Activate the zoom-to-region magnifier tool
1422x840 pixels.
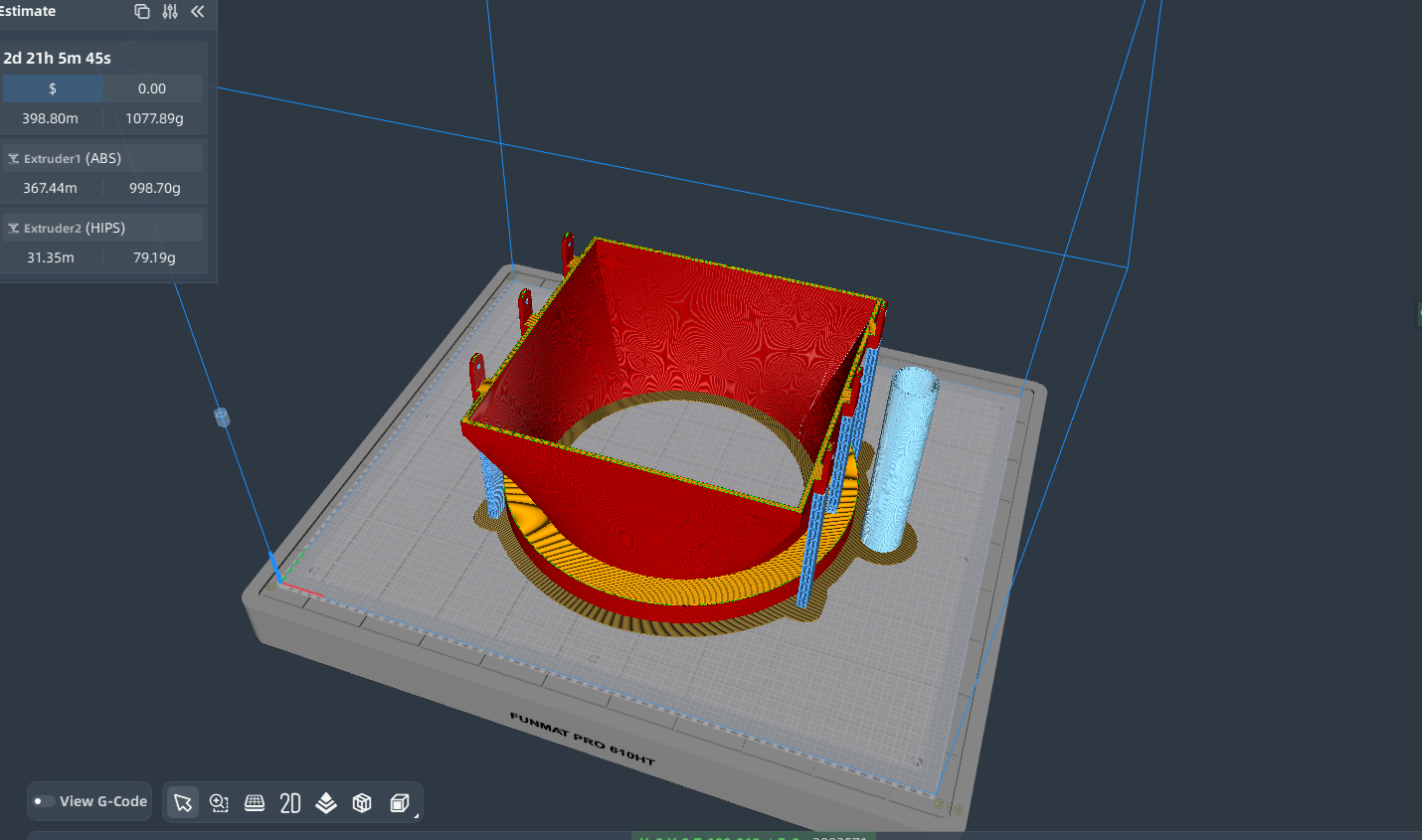219,802
